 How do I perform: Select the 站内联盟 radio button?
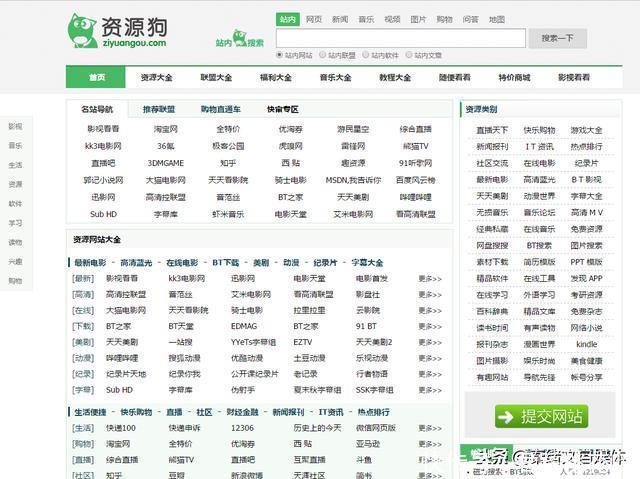(322, 55)
